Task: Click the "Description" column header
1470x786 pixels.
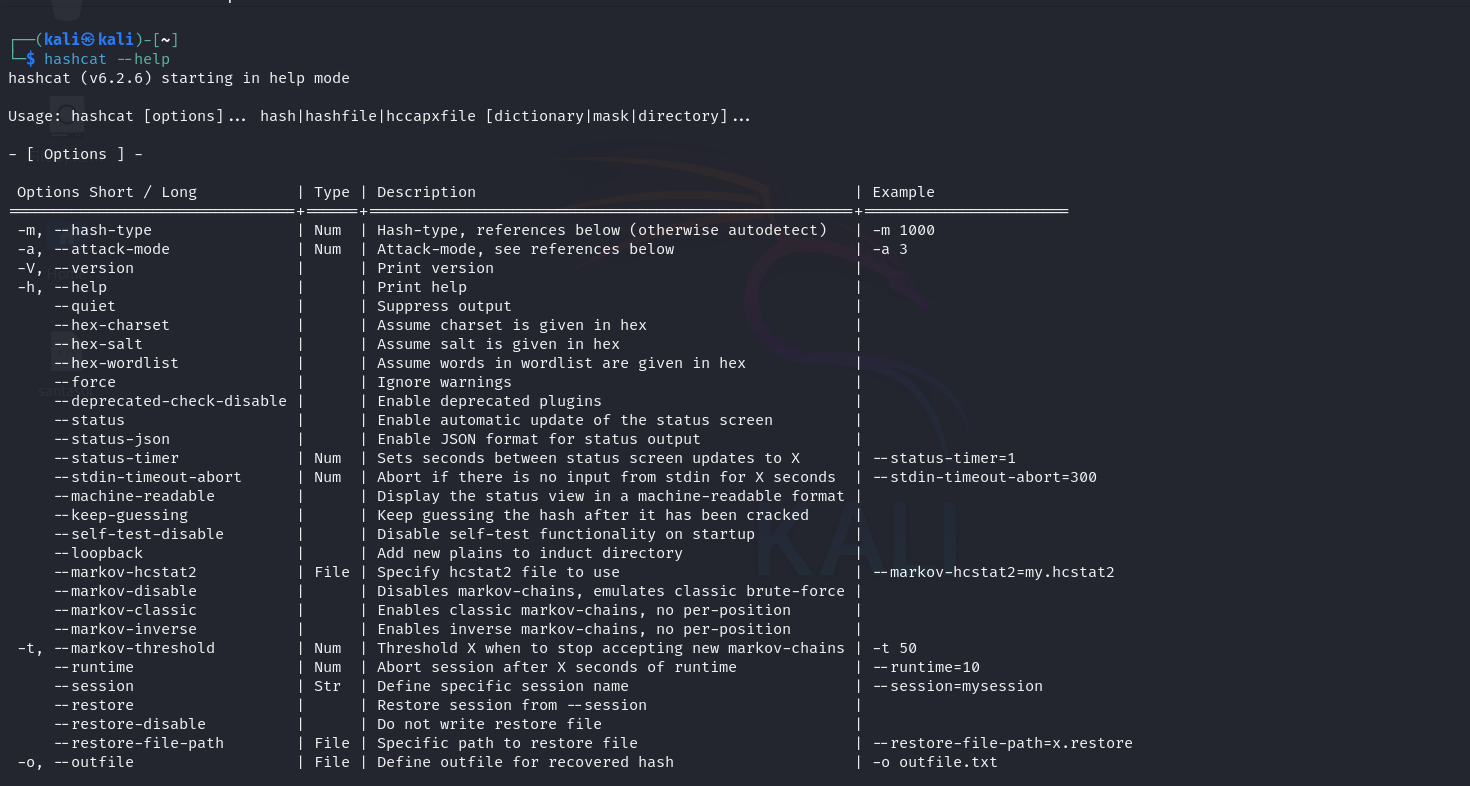Action: [426, 192]
